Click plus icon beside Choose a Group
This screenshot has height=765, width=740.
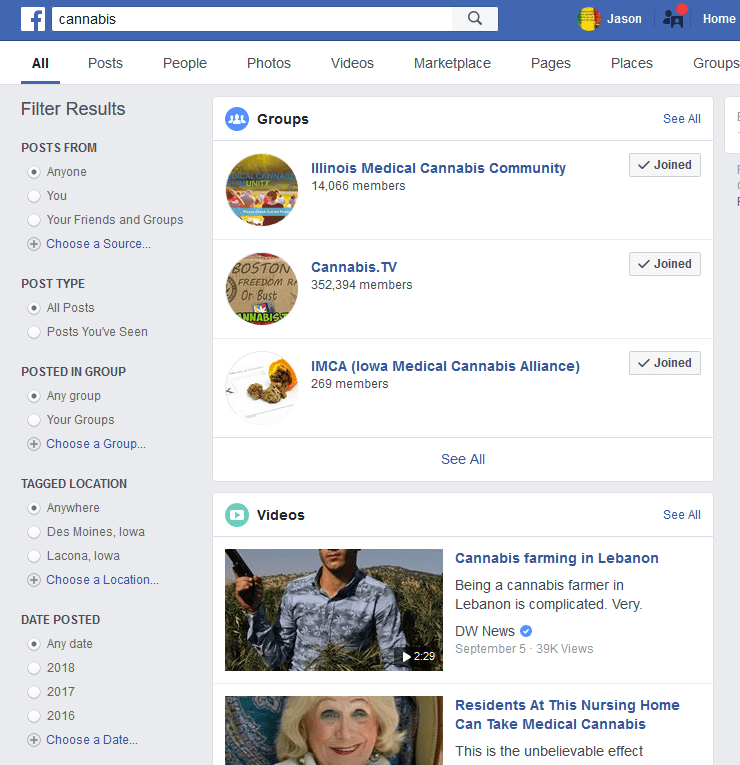click(x=34, y=444)
